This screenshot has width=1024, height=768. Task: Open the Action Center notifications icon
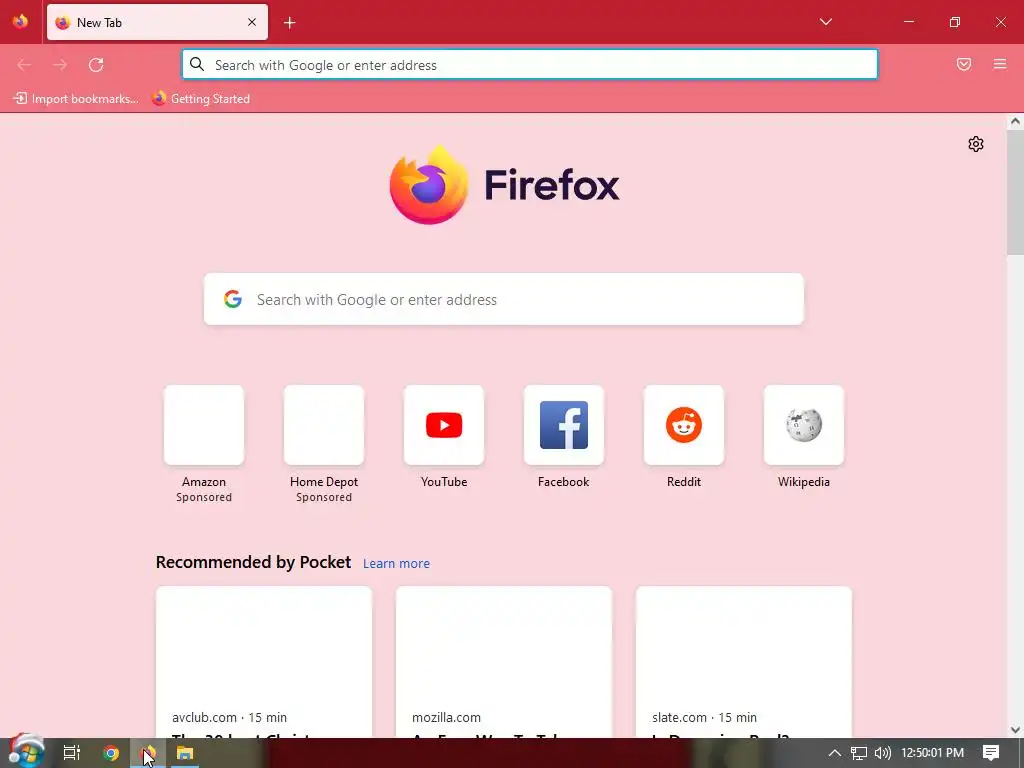click(x=991, y=753)
